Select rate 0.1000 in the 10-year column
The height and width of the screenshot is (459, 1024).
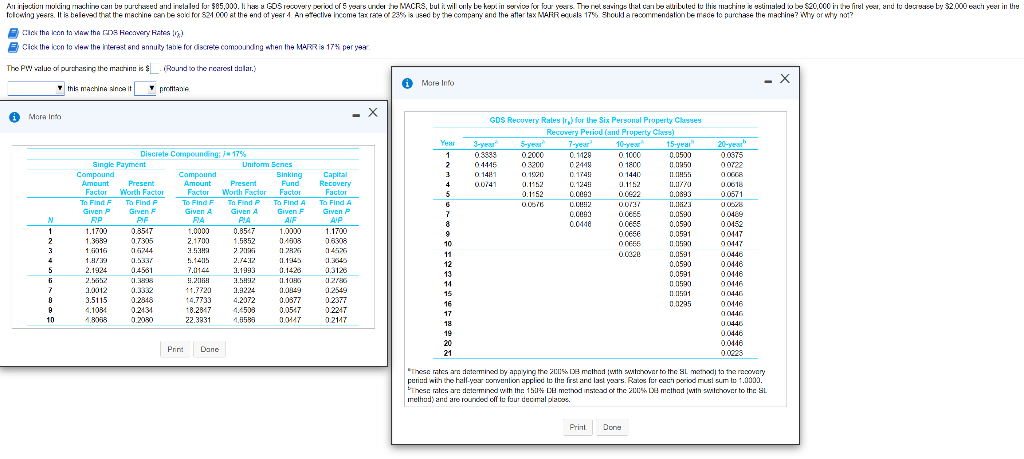tap(630, 155)
